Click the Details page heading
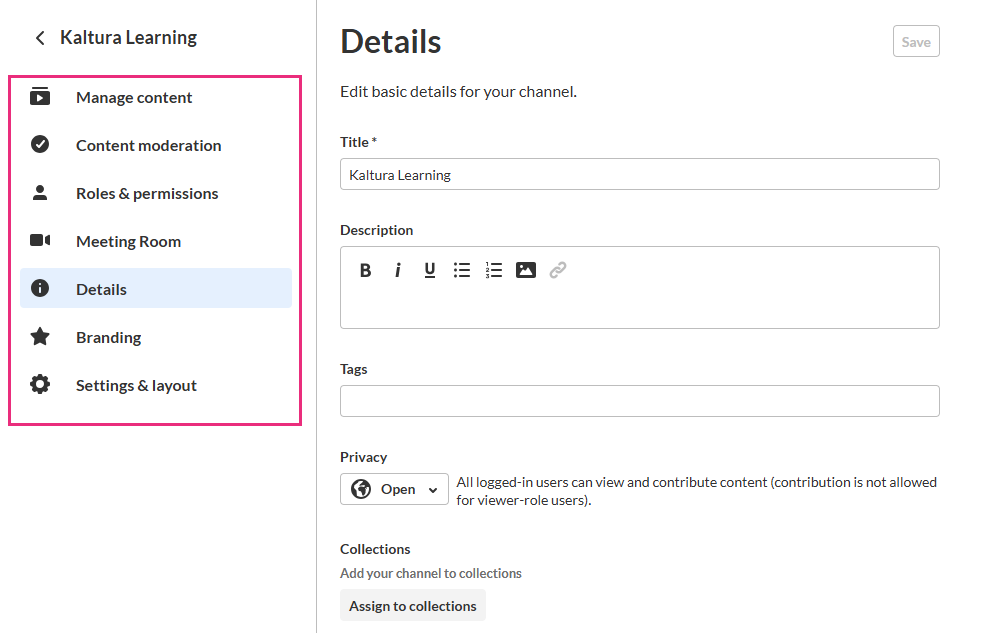The image size is (1005, 633). 390,42
